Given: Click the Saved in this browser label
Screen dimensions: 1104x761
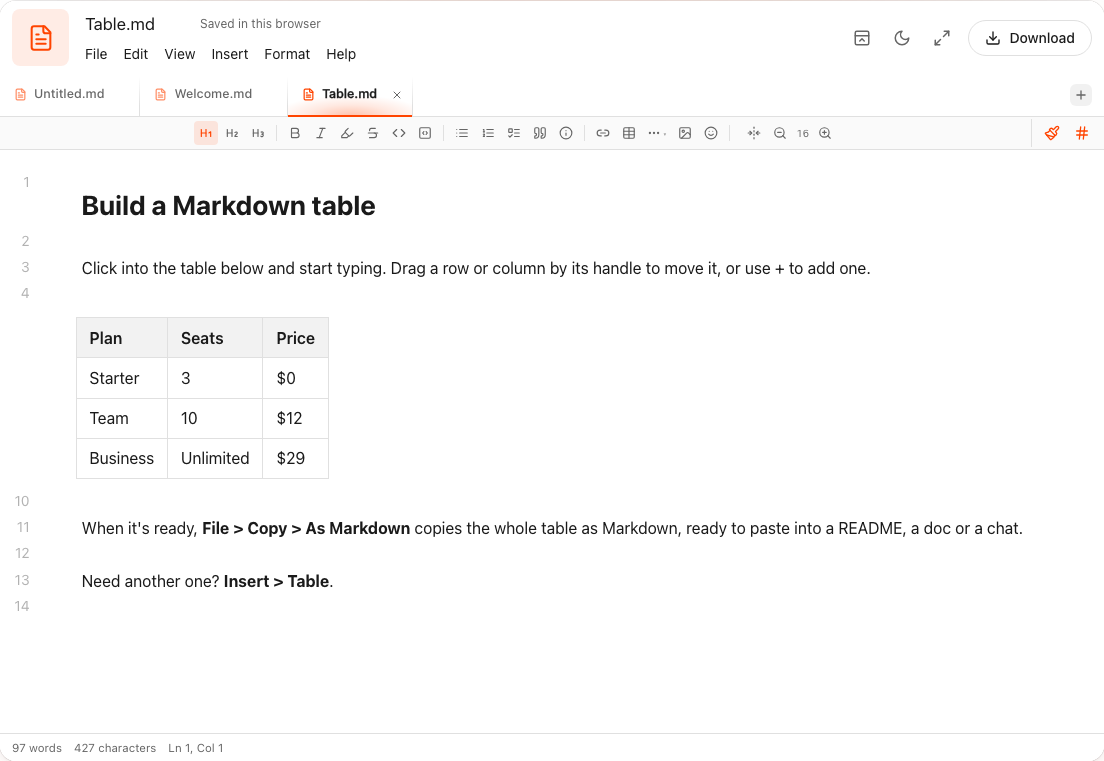Looking at the screenshot, I should [260, 24].
